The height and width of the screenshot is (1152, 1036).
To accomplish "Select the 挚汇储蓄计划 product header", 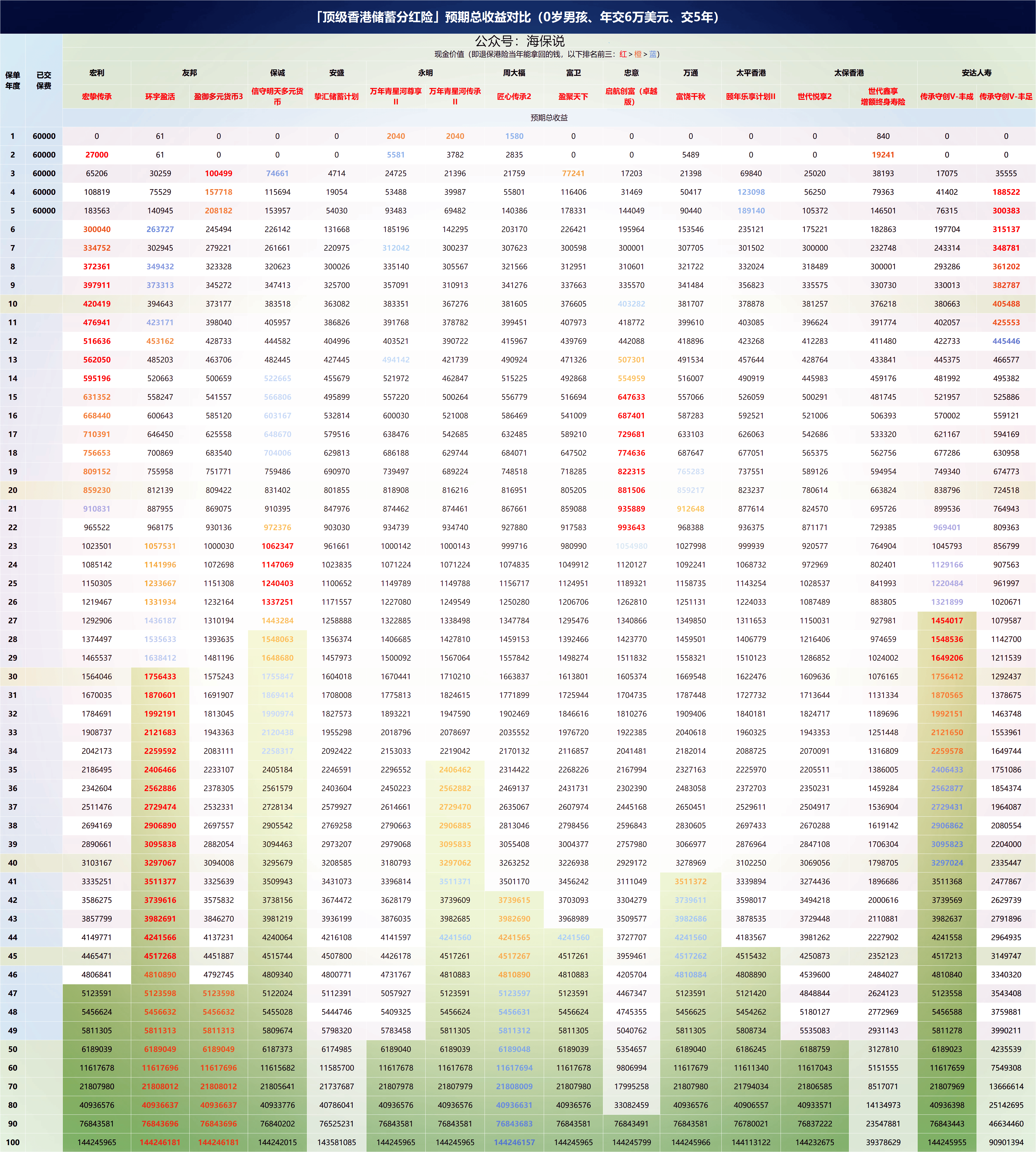I will (336, 96).
